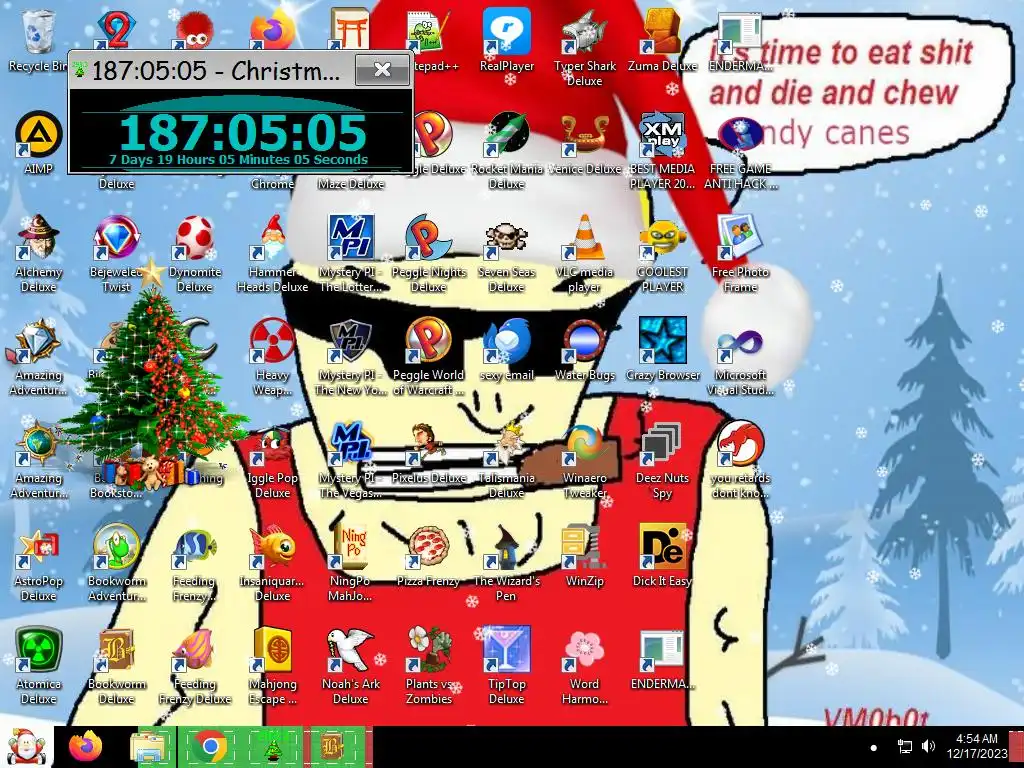
Task: Launch Feeding Frenzy Deluxe shortcut
Action: [x=195, y=666]
